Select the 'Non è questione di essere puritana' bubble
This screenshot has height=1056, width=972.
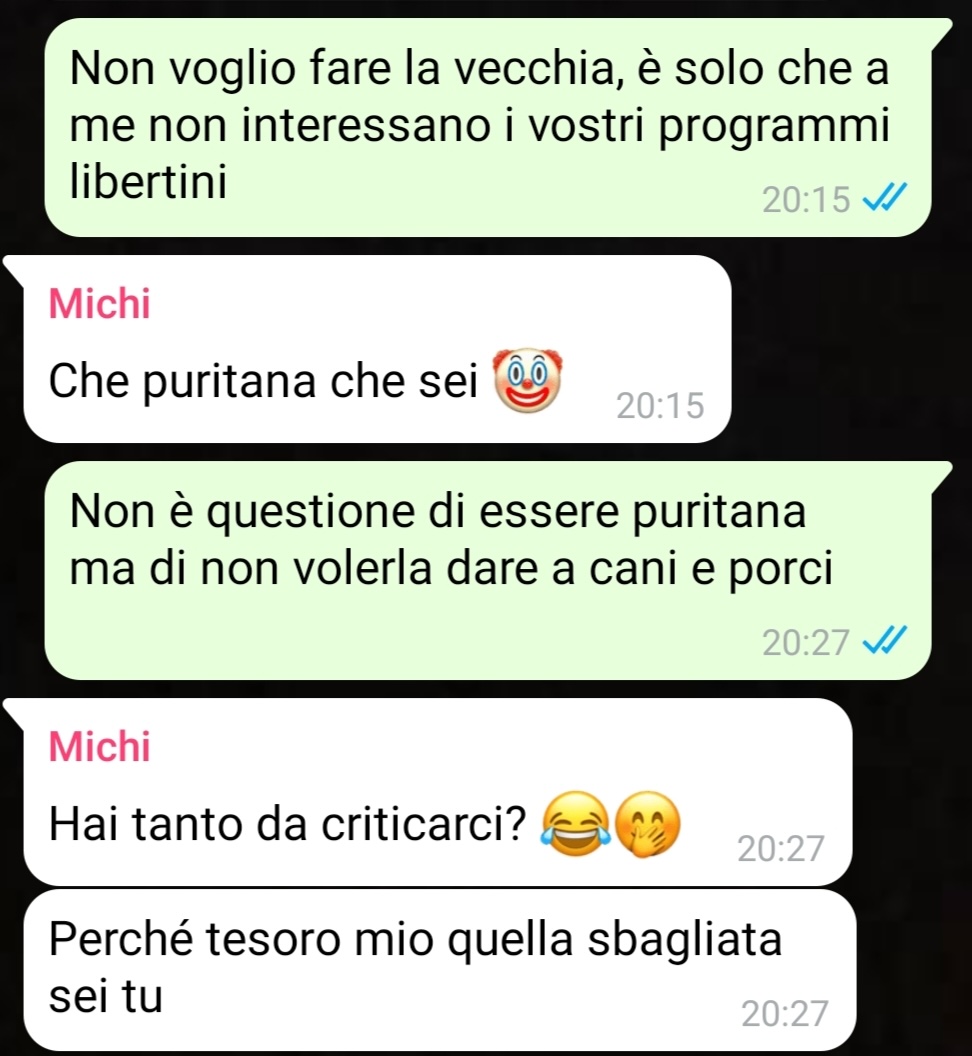(x=488, y=570)
